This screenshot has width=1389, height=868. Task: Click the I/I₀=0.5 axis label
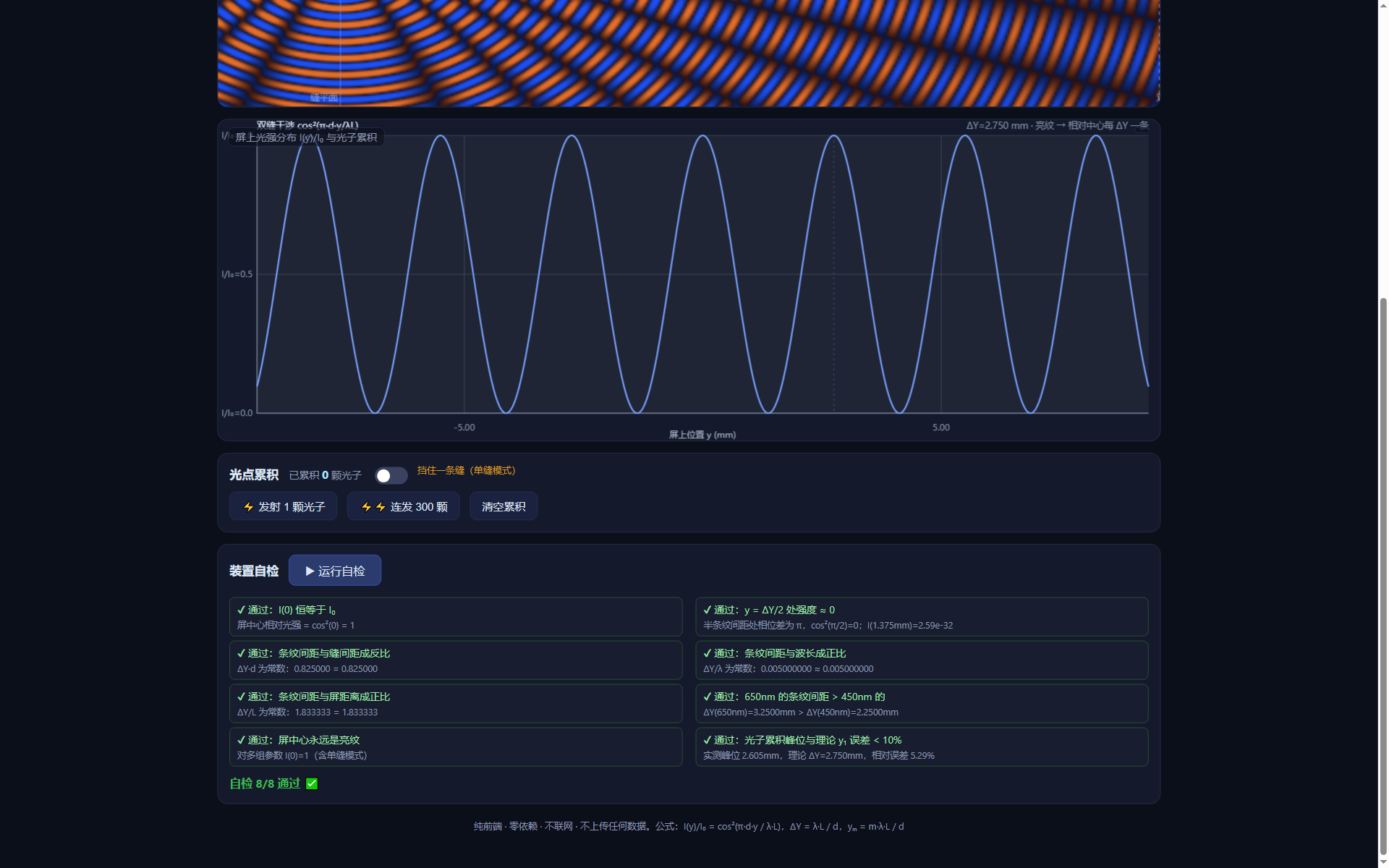237,274
